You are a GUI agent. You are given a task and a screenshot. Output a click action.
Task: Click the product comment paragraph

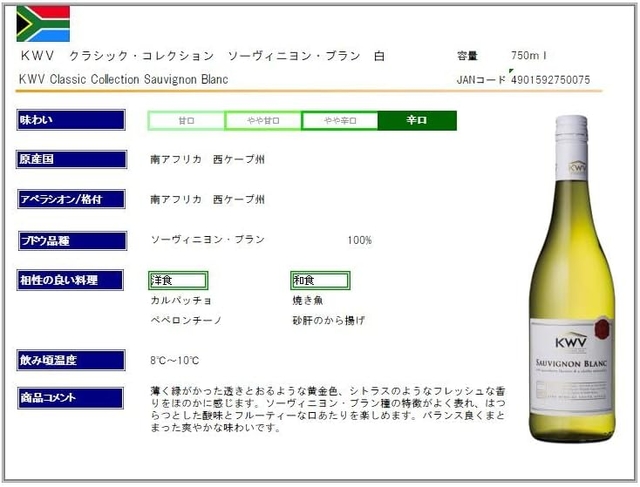pos(328,409)
